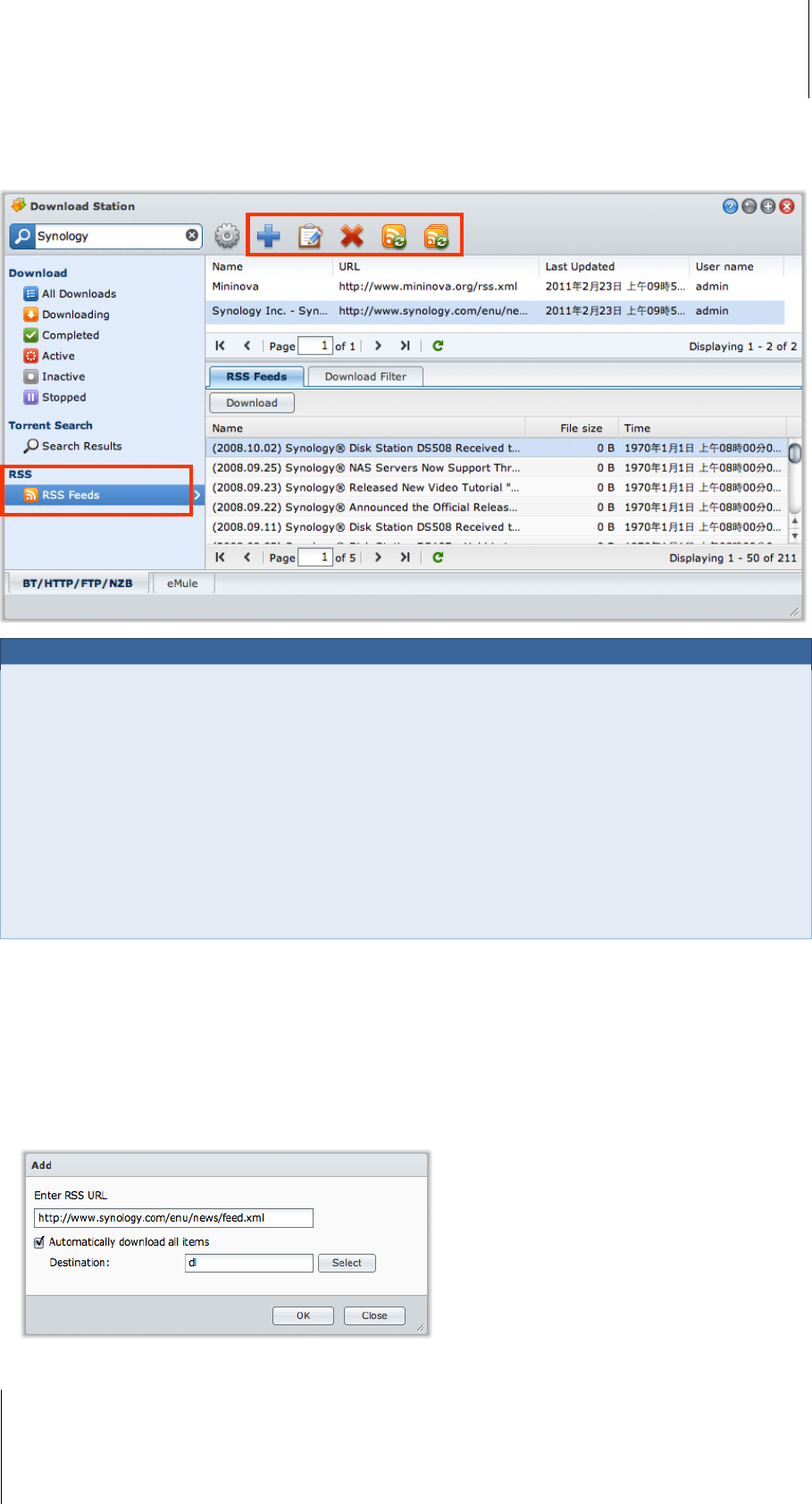Image resolution: width=812 pixels, height=1504 pixels.
Task: Add a new RSS feed with the plus icon
Action: 268,236
